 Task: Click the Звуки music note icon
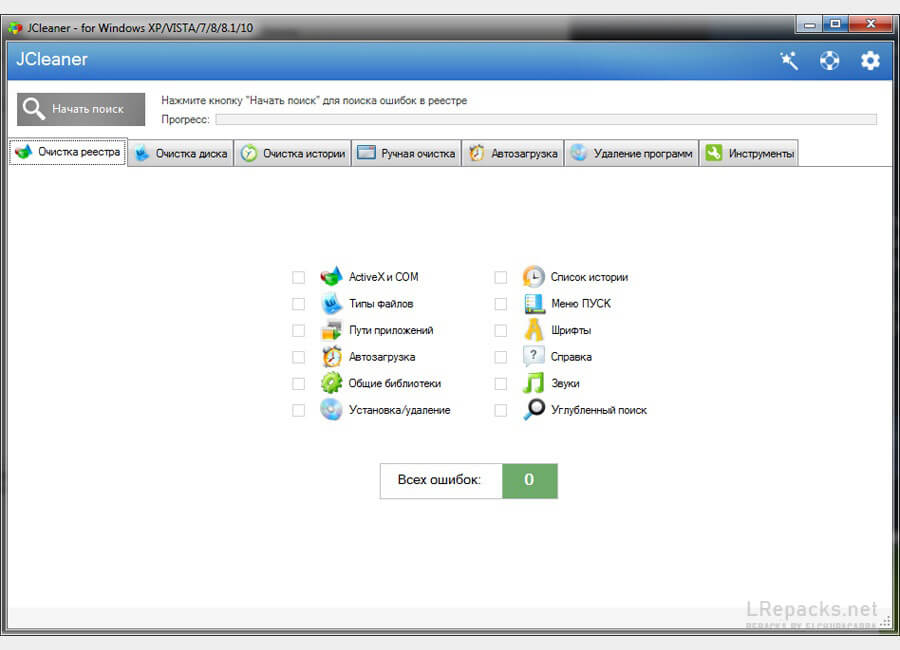[534, 383]
